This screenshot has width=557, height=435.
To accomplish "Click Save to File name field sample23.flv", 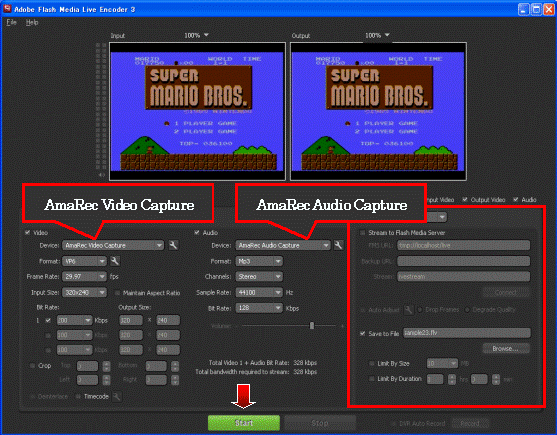I will click(x=467, y=333).
